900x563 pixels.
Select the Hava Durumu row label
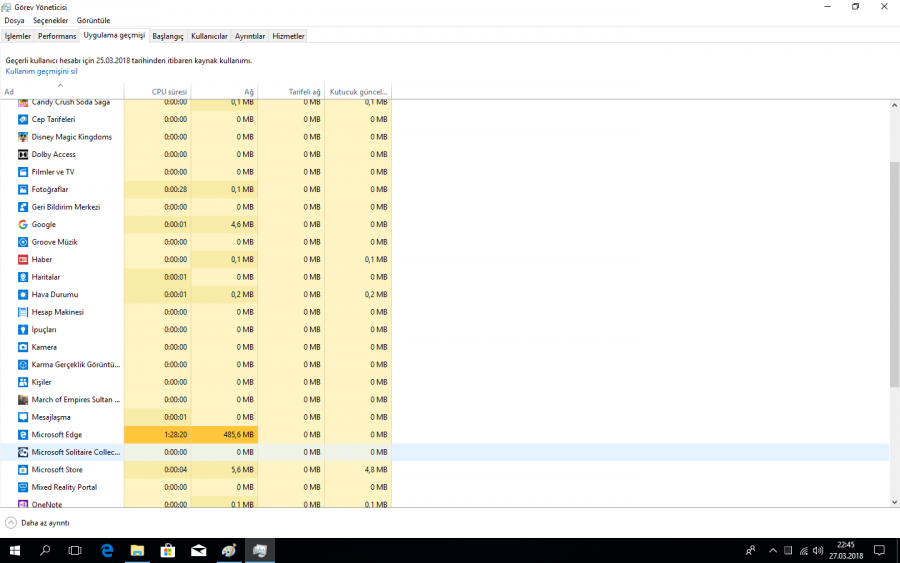click(x=55, y=294)
